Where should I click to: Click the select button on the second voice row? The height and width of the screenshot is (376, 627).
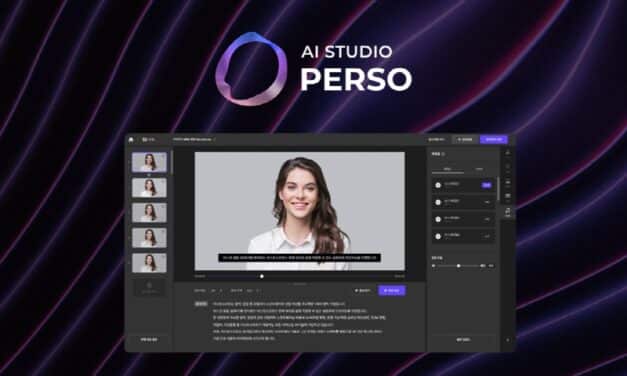point(487,202)
